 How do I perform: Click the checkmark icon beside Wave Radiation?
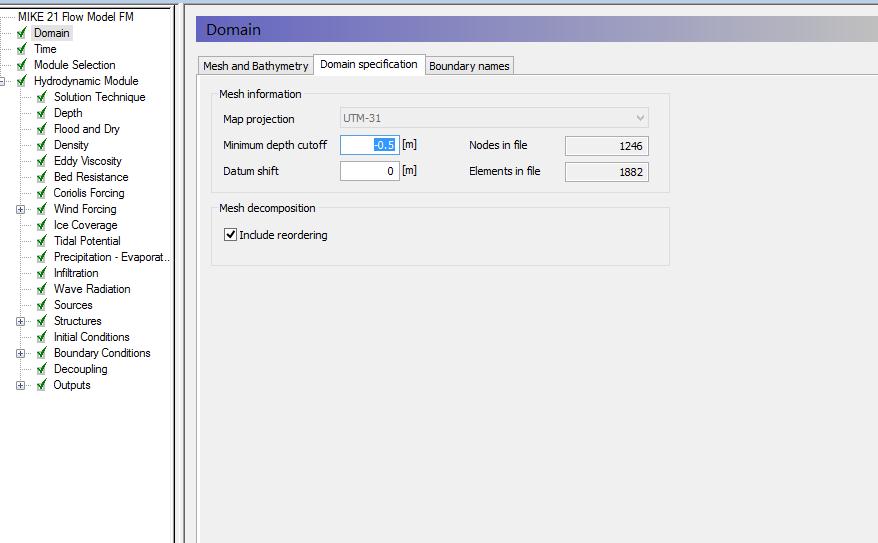[x=42, y=289]
